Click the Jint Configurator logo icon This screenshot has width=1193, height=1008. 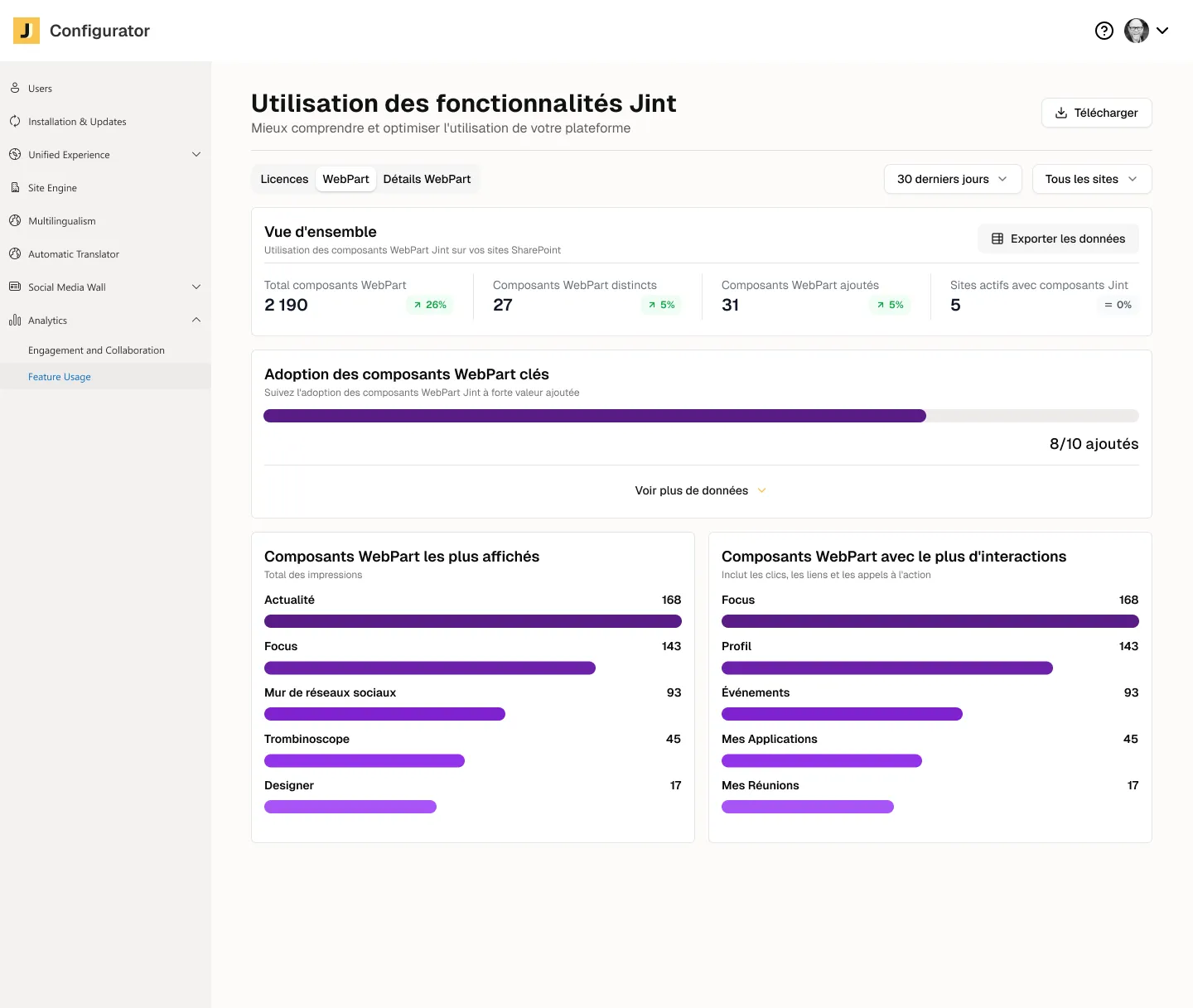point(27,31)
